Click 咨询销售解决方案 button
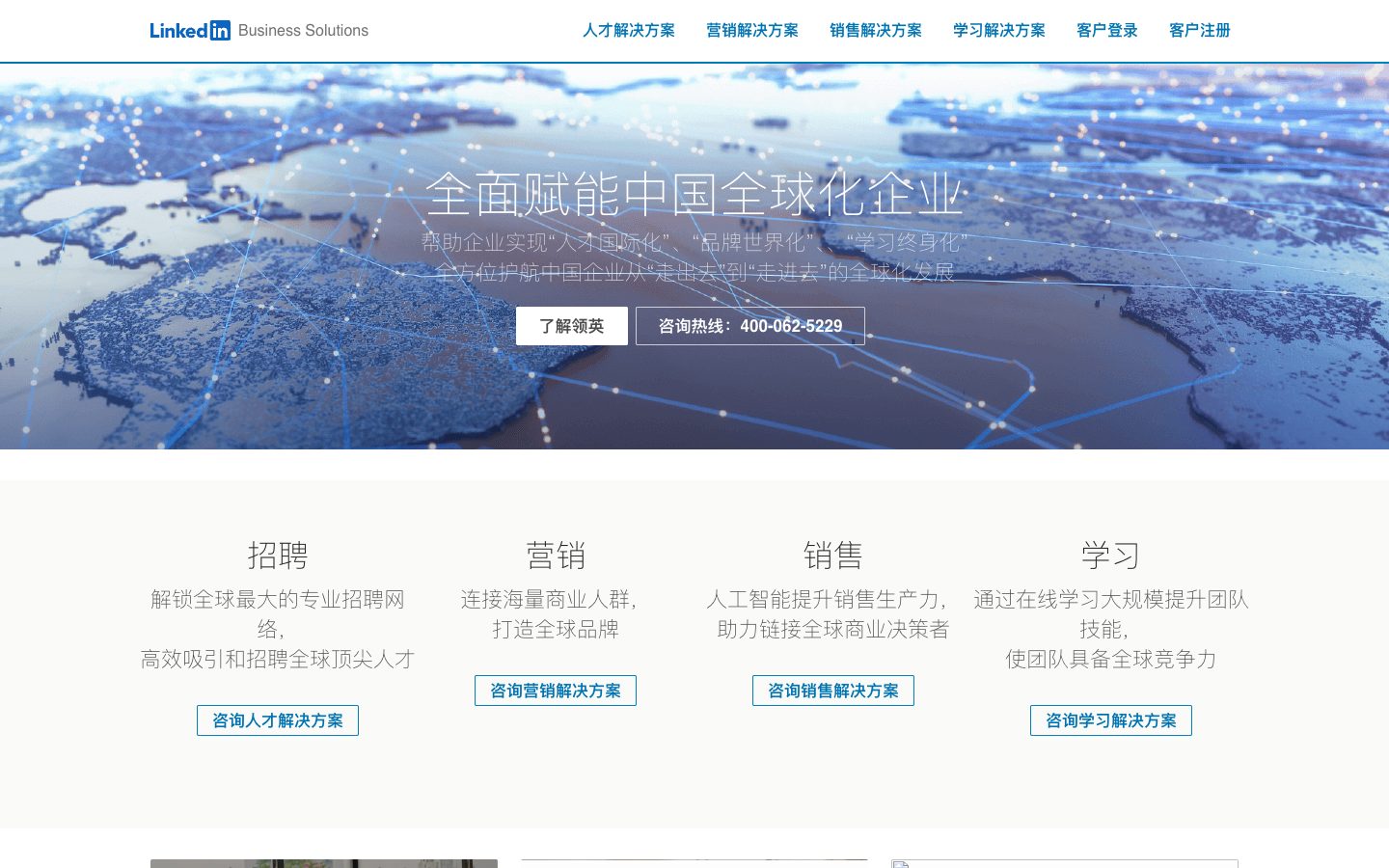Viewport: 1389px width, 868px height. click(x=833, y=691)
